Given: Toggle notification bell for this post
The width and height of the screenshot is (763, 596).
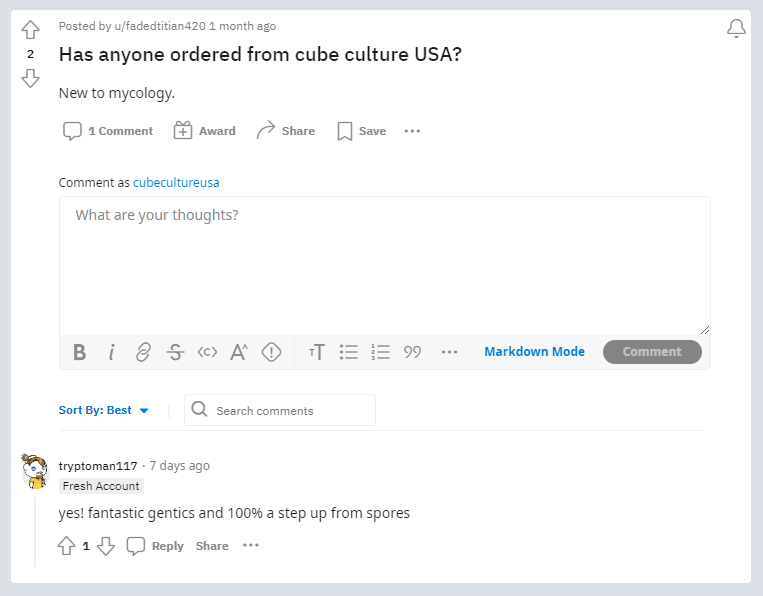Looking at the screenshot, I should pos(736,28).
